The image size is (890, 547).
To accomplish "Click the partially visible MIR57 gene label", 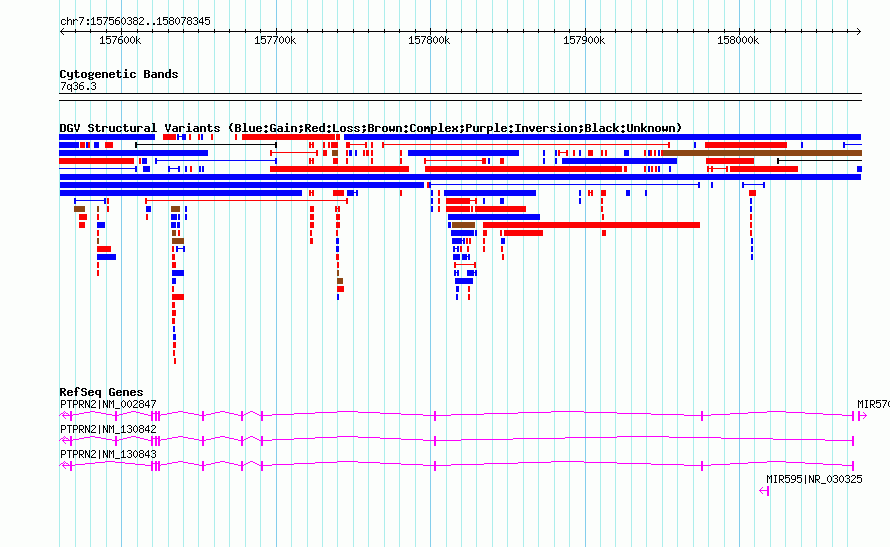I will tap(873, 405).
